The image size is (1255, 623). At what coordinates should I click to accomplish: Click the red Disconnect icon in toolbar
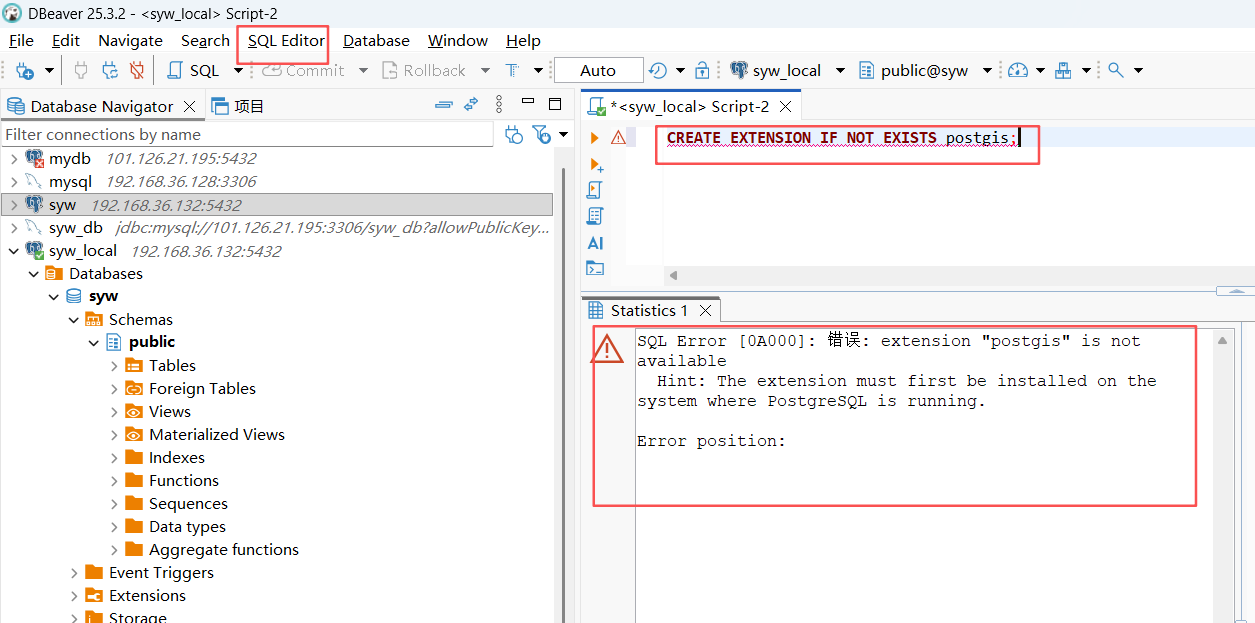point(137,71)
